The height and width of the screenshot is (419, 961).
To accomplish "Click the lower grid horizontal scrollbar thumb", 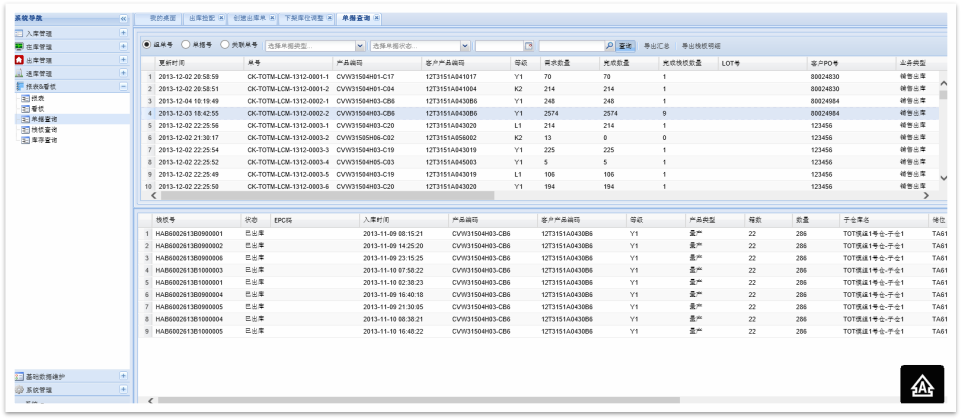I will (419, 400).
